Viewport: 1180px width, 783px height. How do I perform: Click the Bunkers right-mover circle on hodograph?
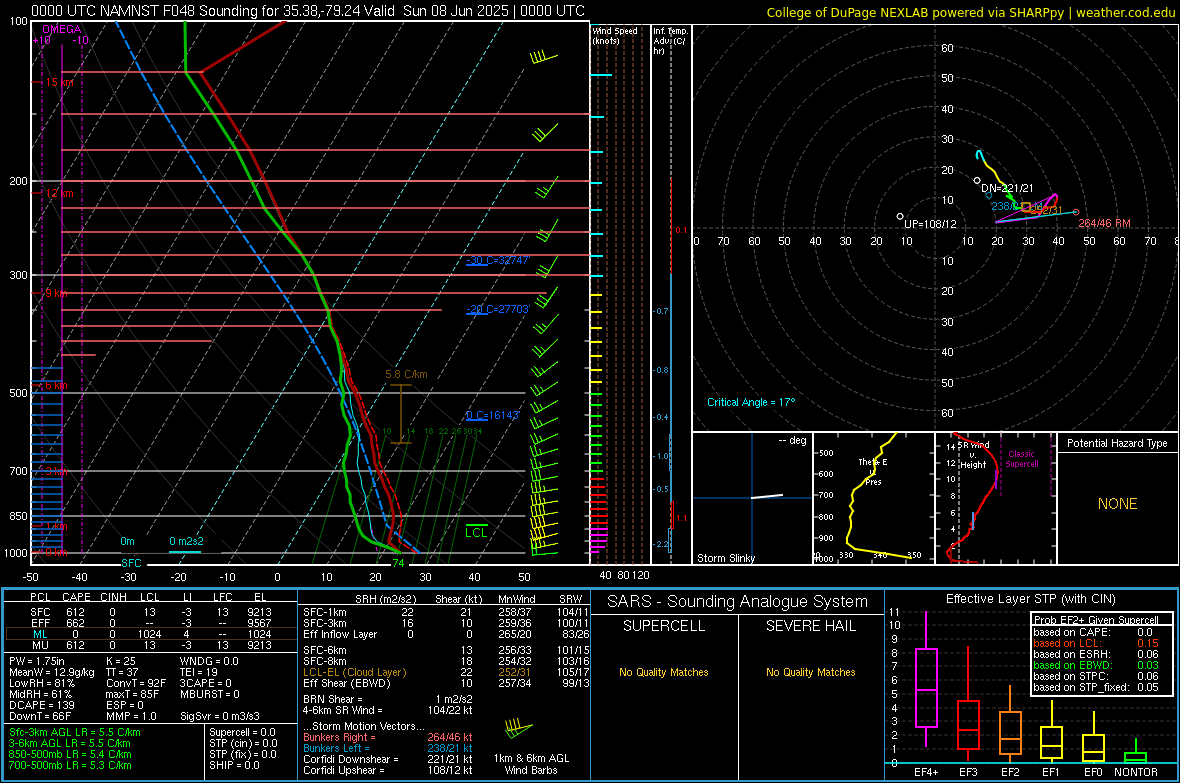click(1076, 212)
